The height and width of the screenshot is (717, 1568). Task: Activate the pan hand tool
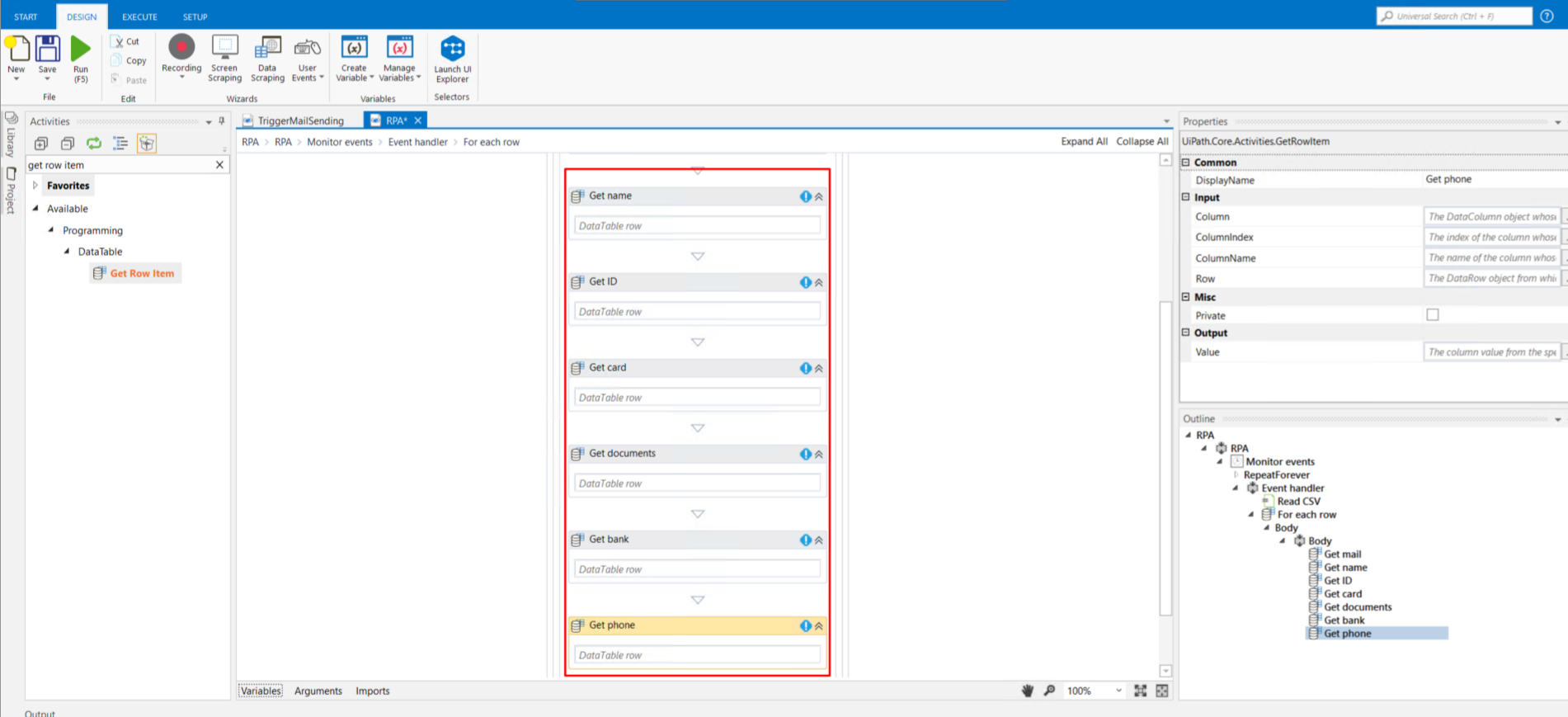(x=1028, y=691)
